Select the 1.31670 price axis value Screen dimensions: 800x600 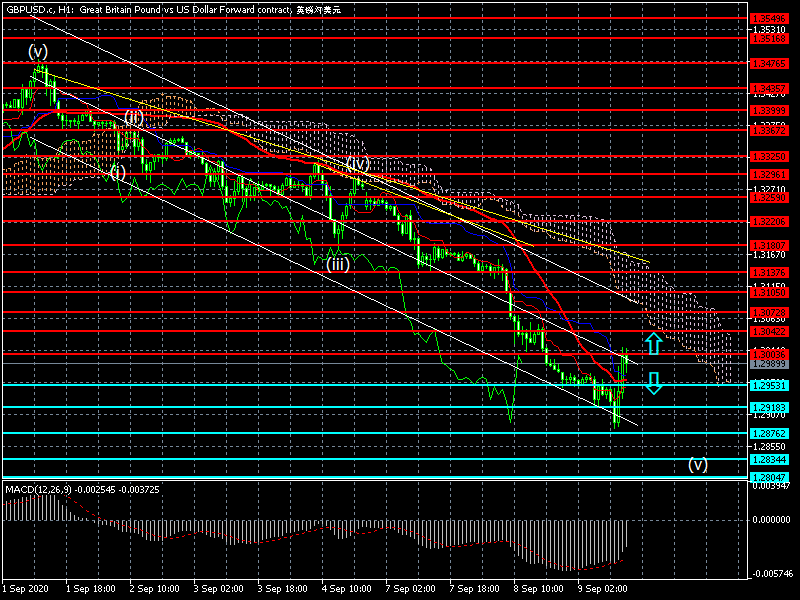(x=769, y=254)
